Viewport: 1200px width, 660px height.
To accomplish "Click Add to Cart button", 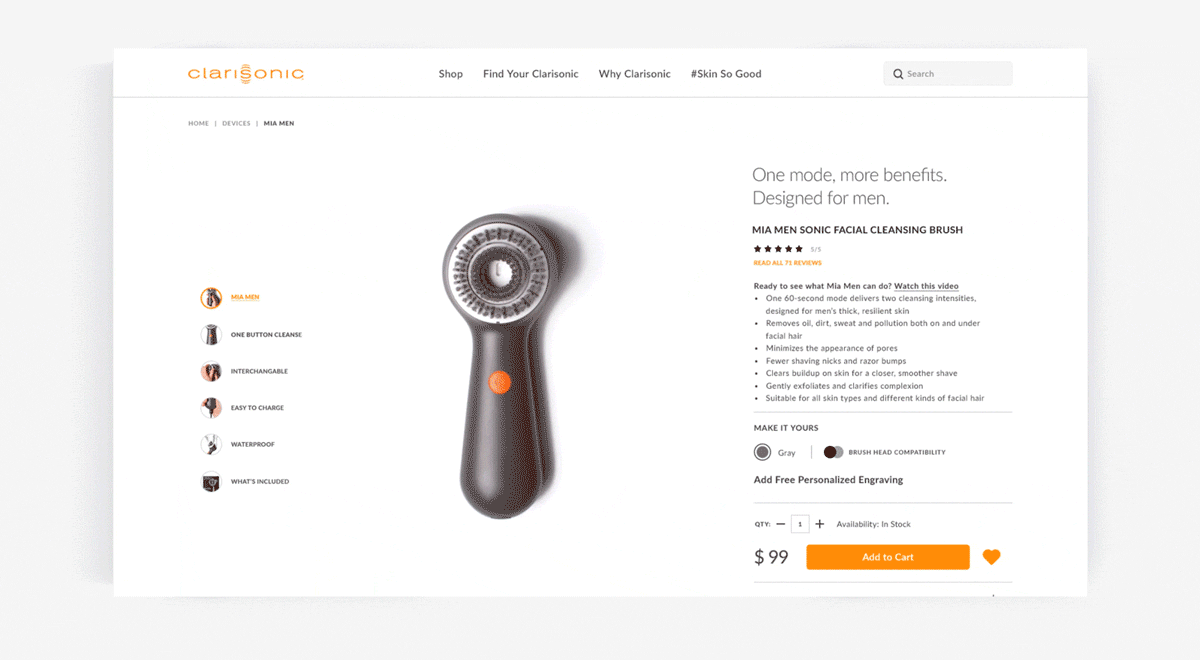I will coord(888,557).
